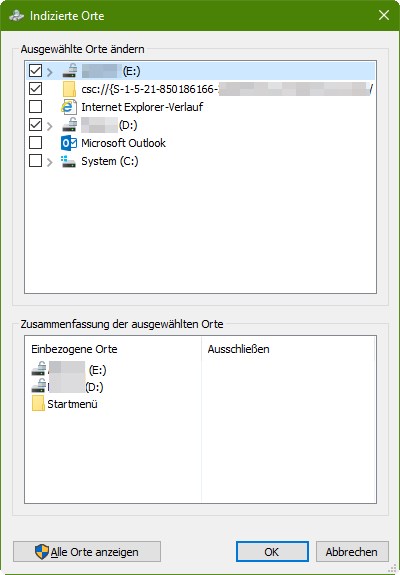Click the Ausschließen column header

point(239,349)
